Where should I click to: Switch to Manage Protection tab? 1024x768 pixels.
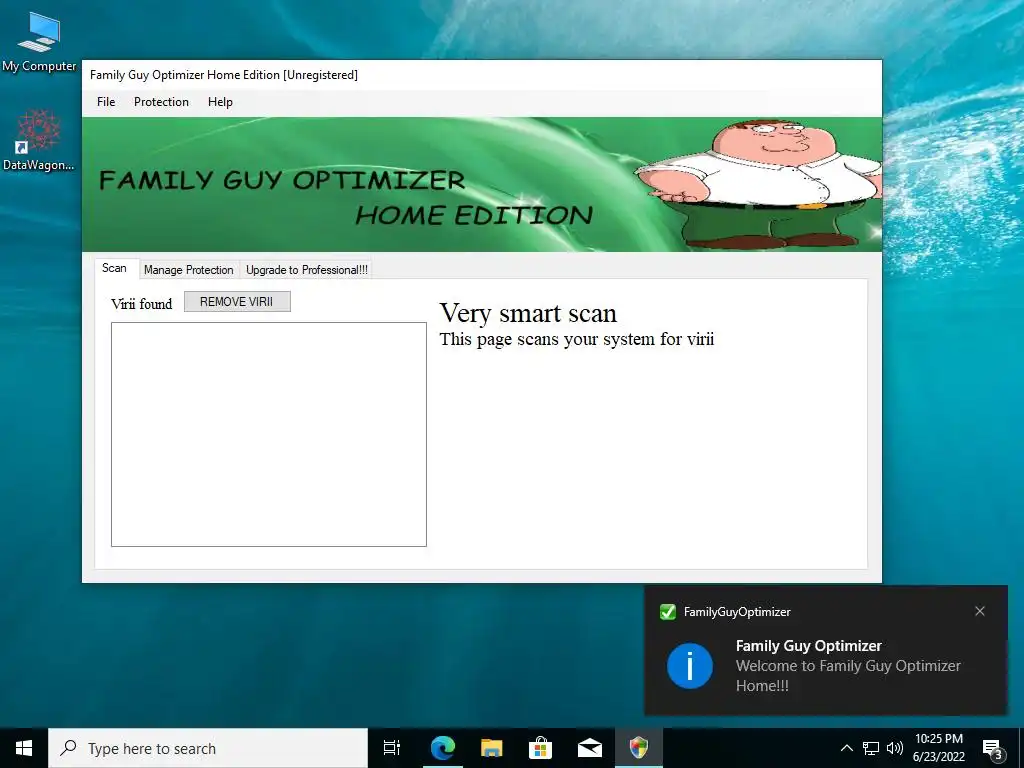click(189, 270)
